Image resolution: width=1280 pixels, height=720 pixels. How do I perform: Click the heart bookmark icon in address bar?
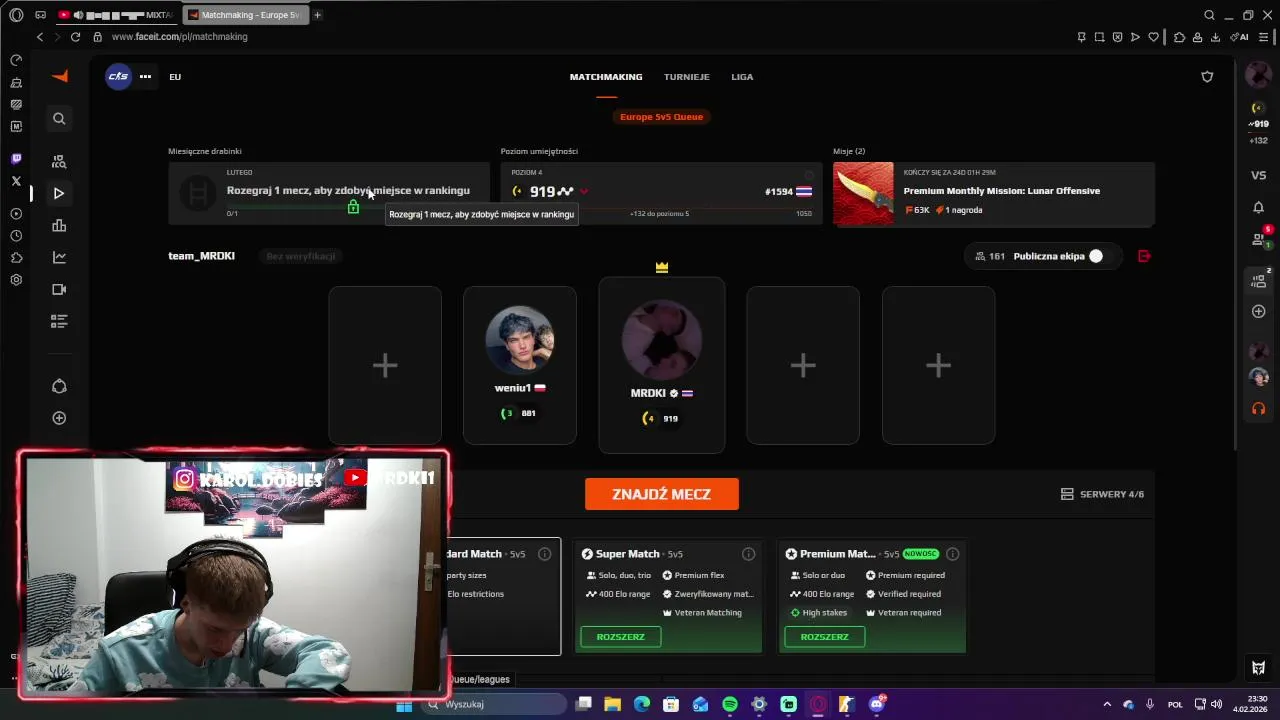[1153, 37]
